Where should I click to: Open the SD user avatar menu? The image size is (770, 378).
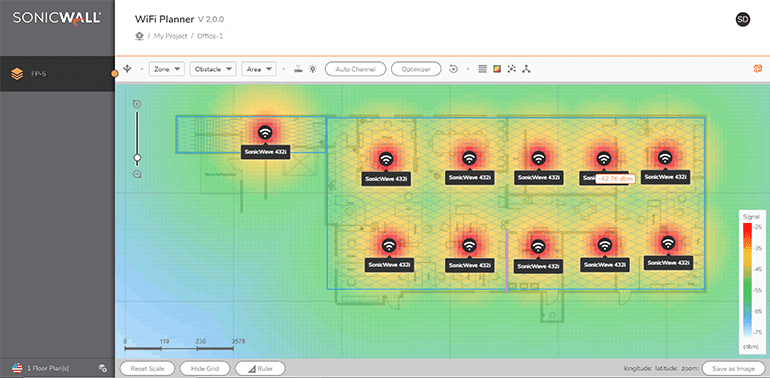pyautogui.click(x=742, y=20)
